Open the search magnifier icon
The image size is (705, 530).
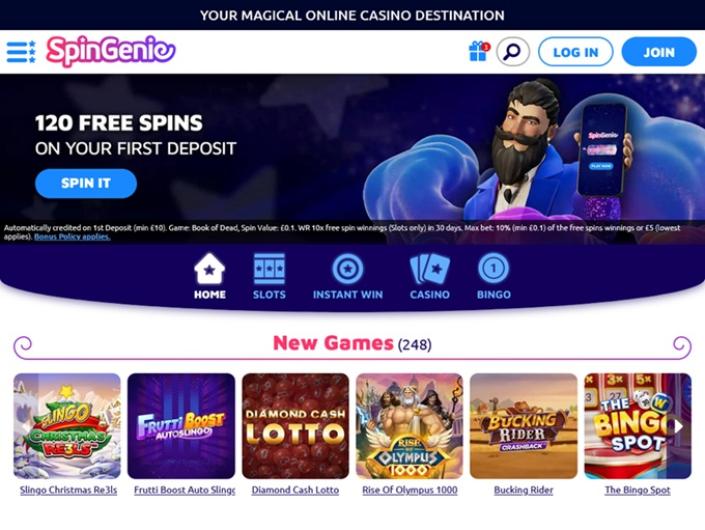513,52
